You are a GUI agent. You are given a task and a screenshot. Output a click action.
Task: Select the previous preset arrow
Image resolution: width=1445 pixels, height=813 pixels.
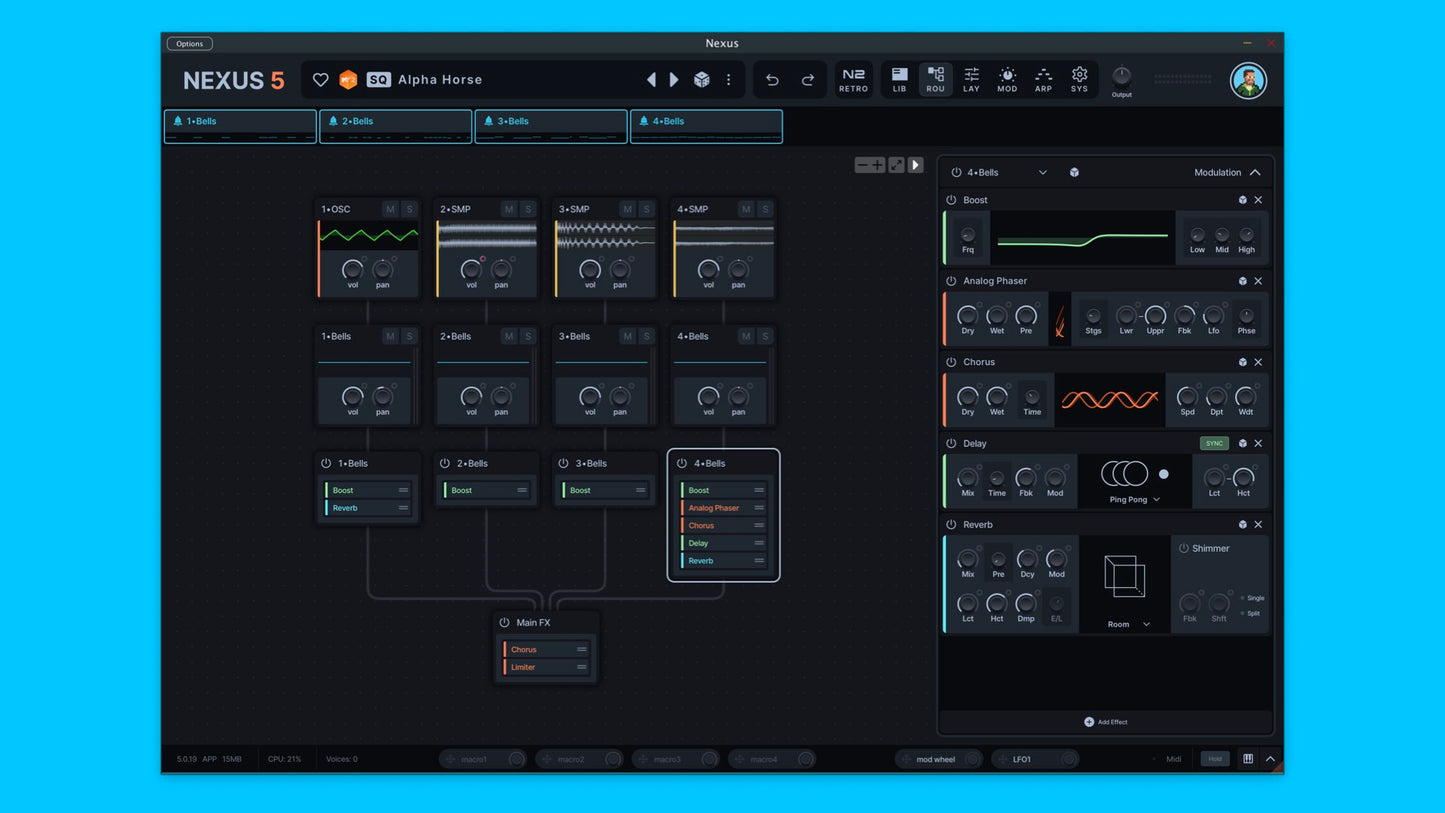tap(651, 80)
